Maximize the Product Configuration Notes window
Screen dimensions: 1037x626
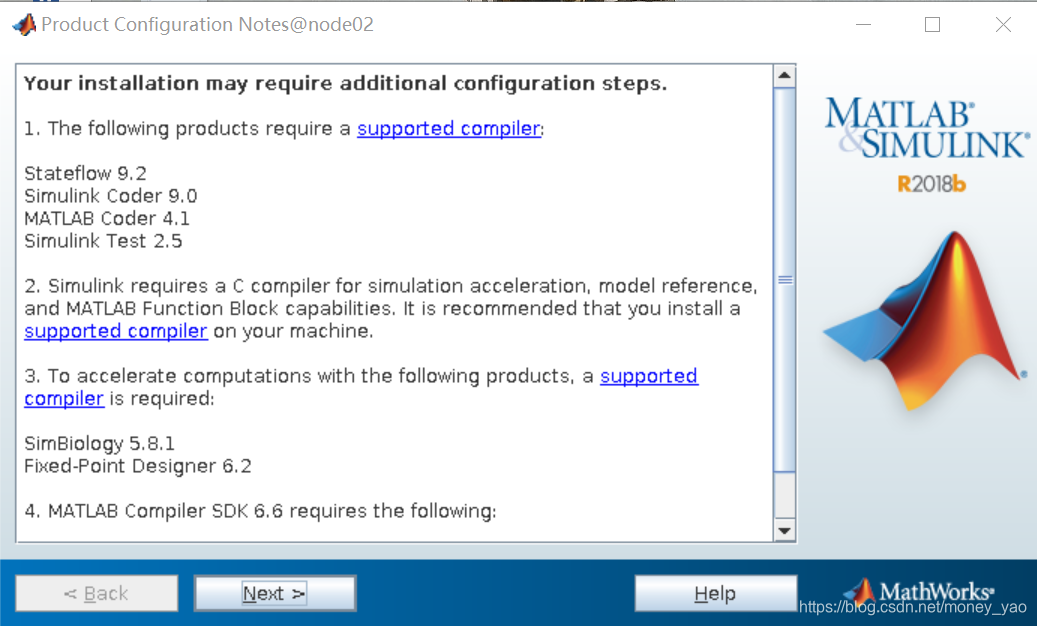[x=933, y=25]
